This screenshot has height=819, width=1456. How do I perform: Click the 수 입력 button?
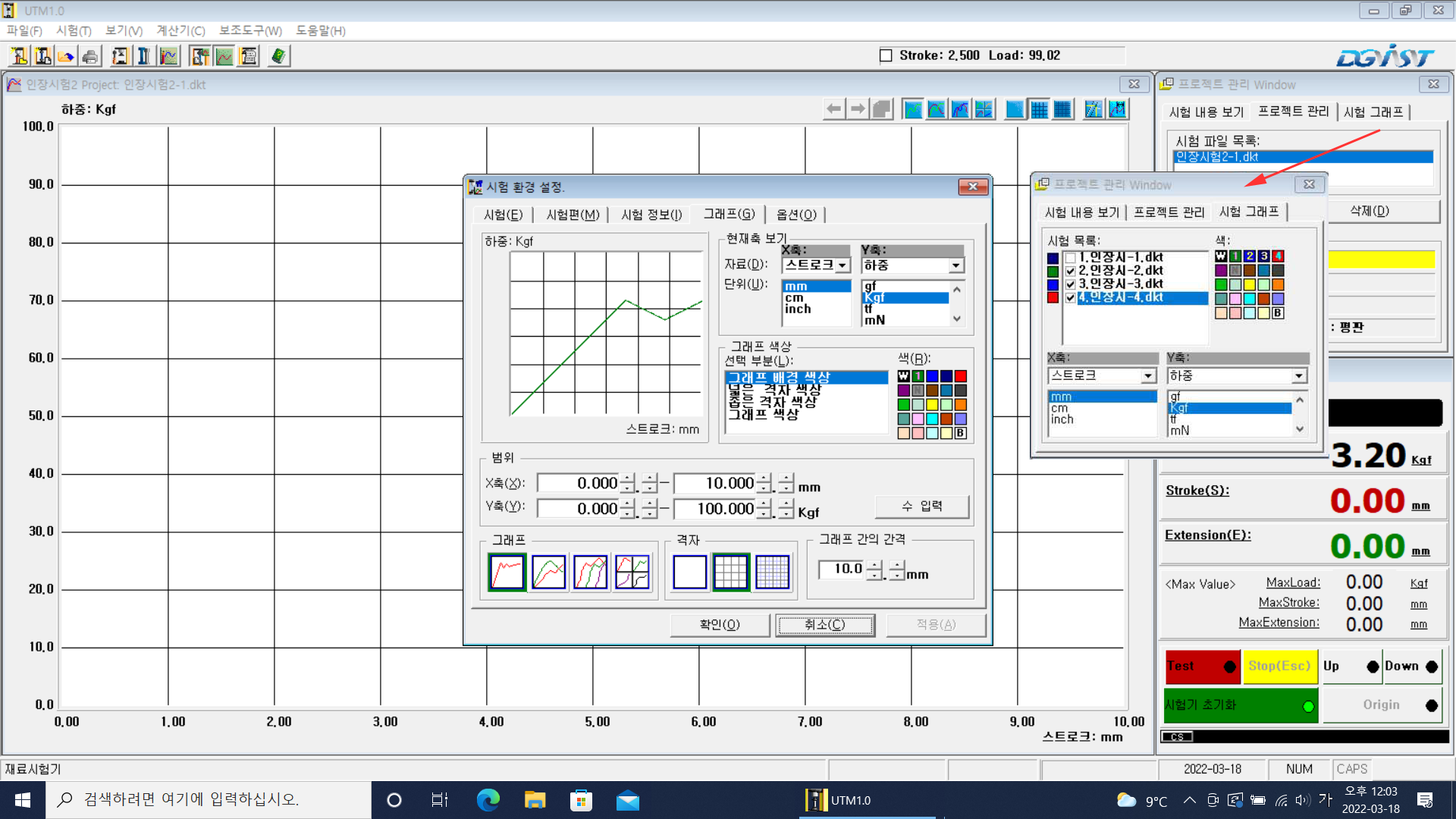[922, 506]
